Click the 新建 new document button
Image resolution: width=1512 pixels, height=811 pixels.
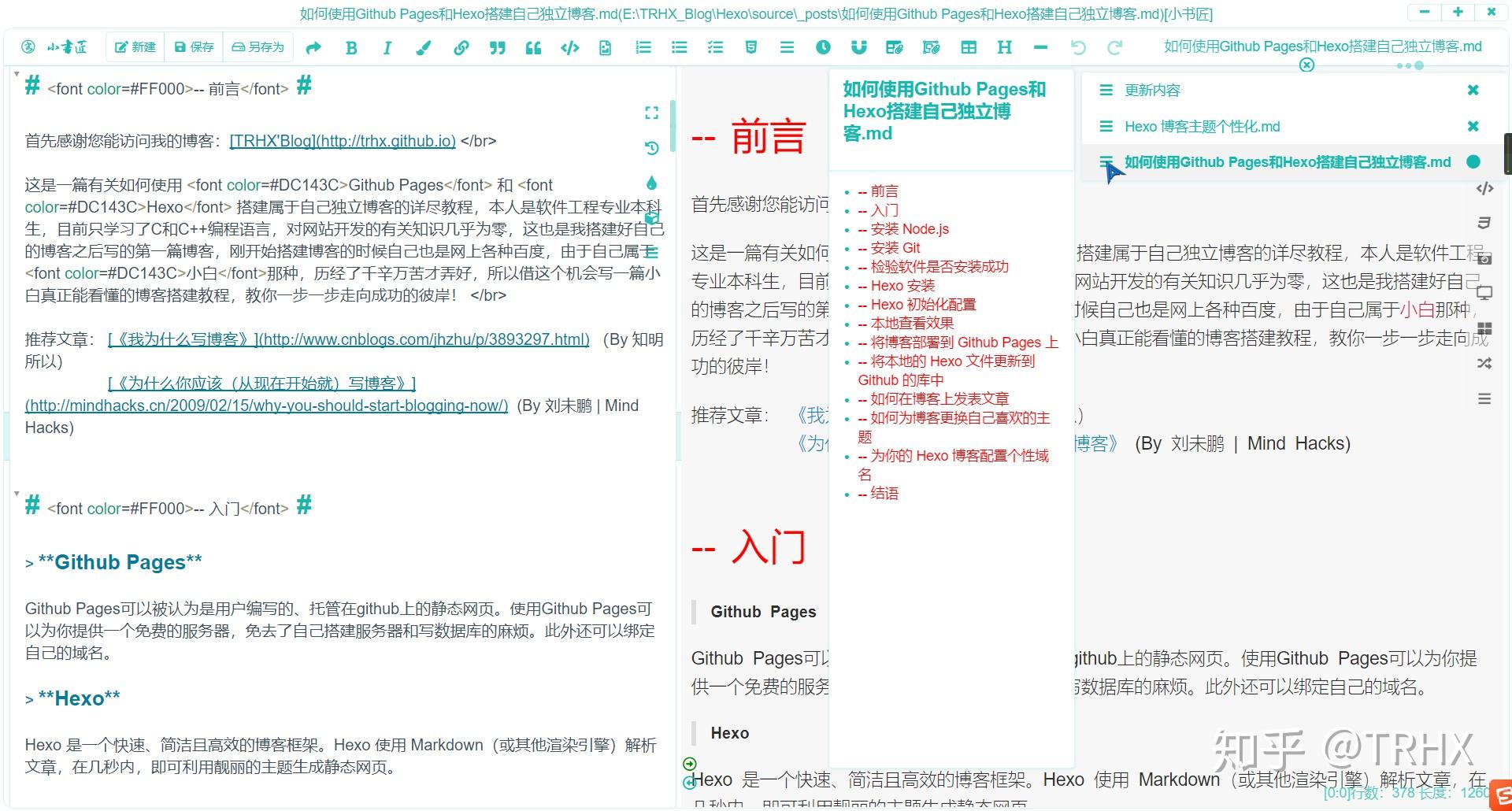point(135,47)
